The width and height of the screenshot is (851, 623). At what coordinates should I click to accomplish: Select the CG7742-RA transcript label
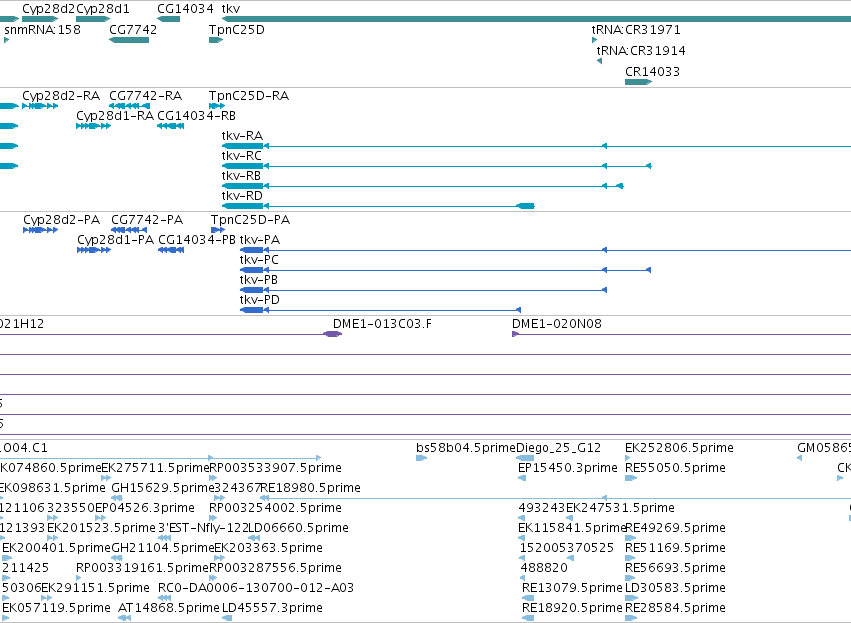click(x=145, y=96)
